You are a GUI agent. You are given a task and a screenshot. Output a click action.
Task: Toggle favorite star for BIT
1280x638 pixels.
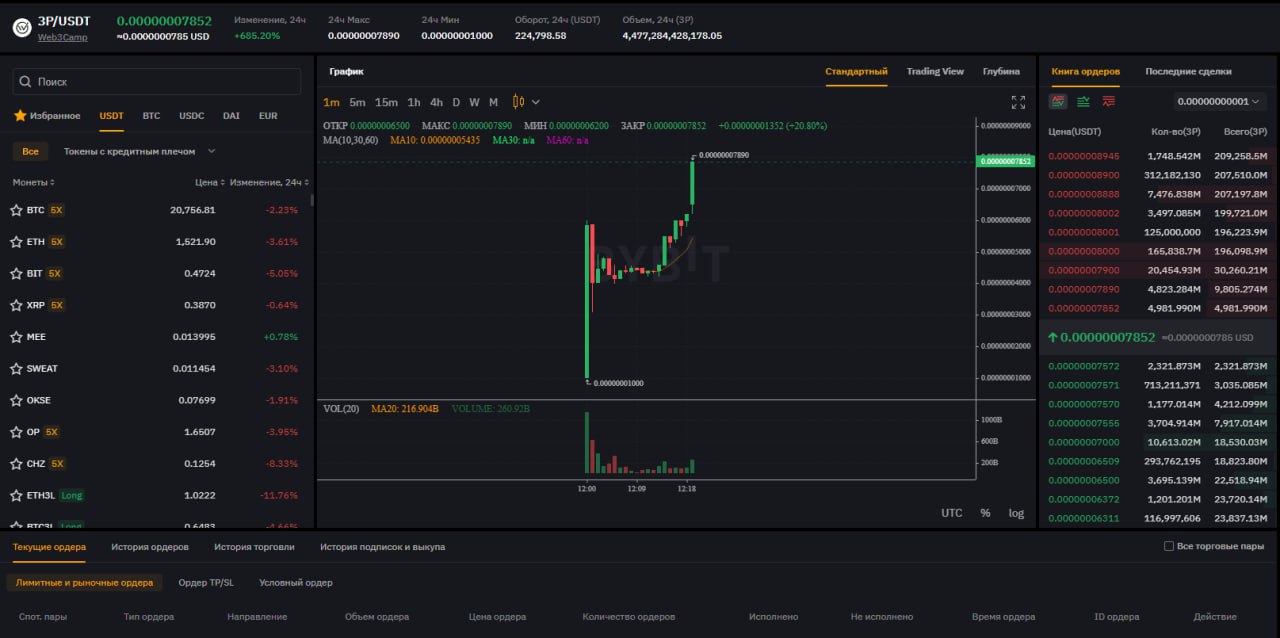16,273
